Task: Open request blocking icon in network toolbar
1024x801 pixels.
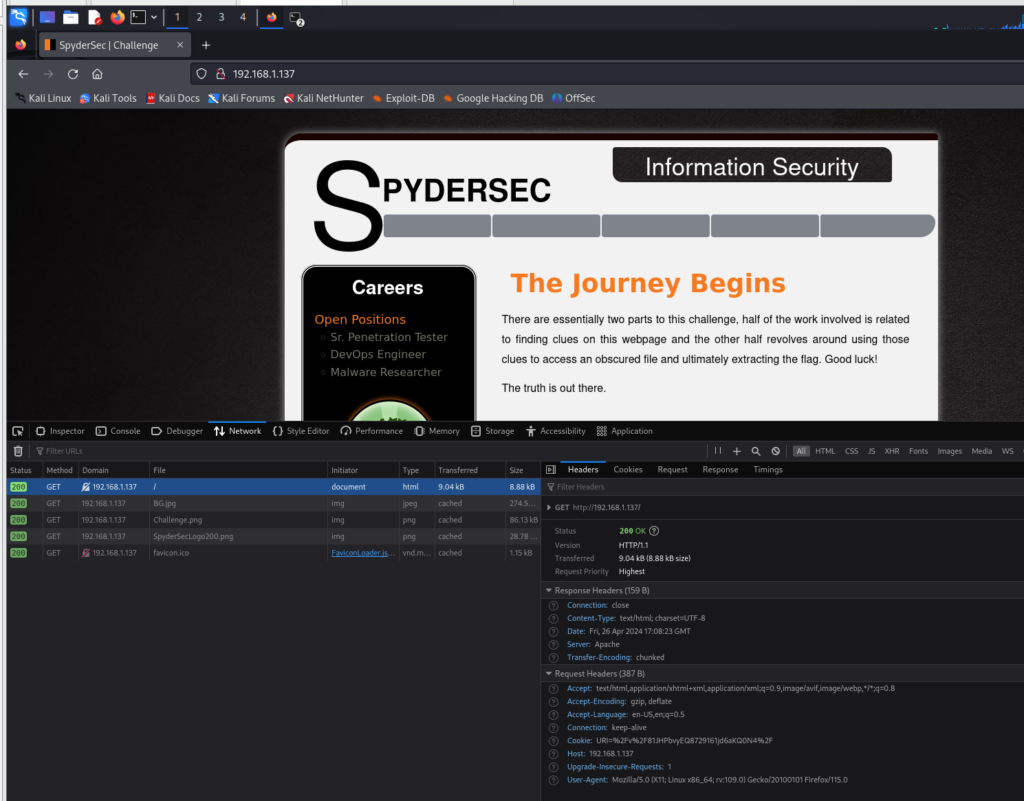Action: click(775, 451)
